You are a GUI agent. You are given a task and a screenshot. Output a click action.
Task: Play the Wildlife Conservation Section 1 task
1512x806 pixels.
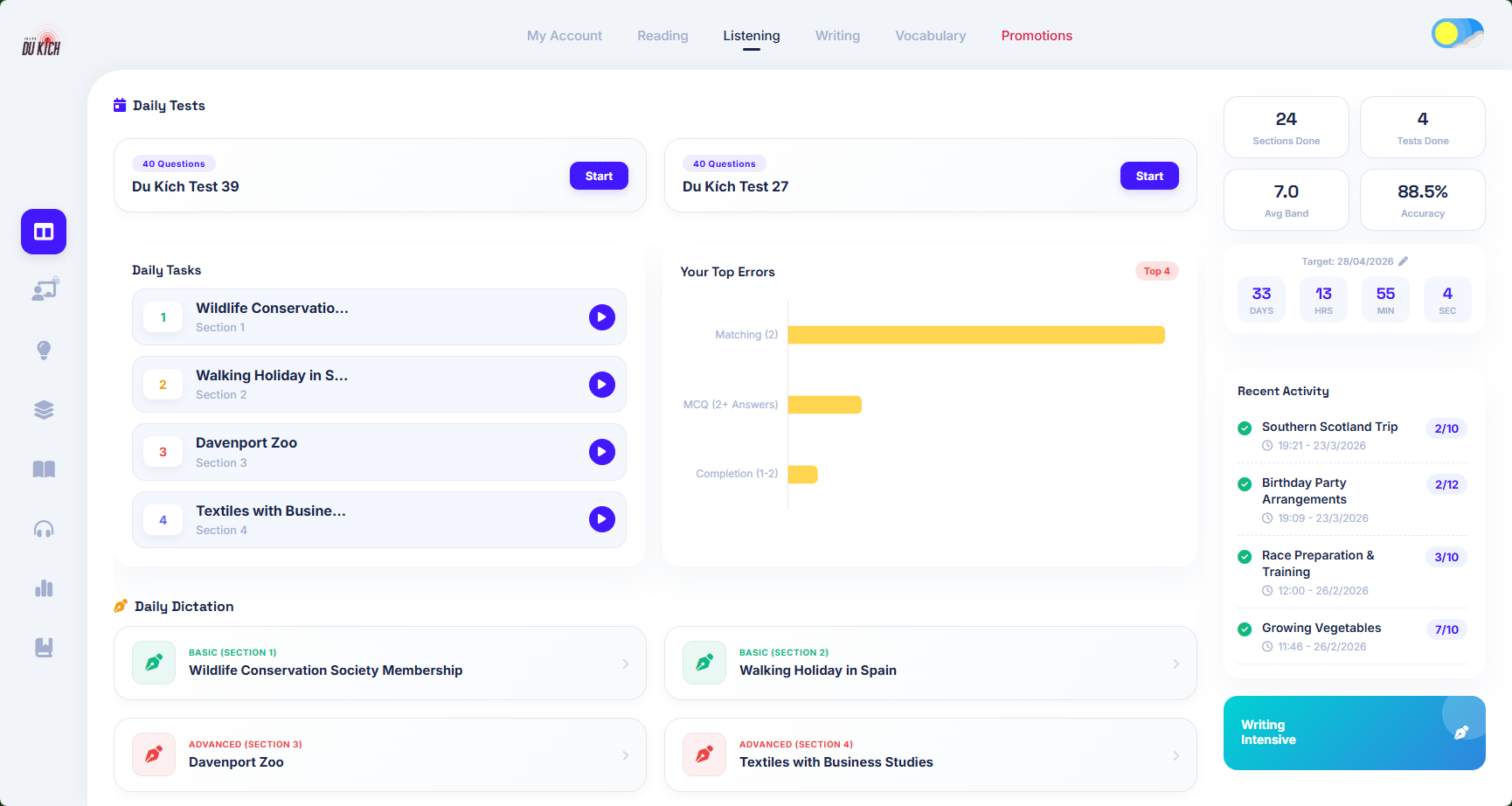pyautogui.click(x=601, y=317)
